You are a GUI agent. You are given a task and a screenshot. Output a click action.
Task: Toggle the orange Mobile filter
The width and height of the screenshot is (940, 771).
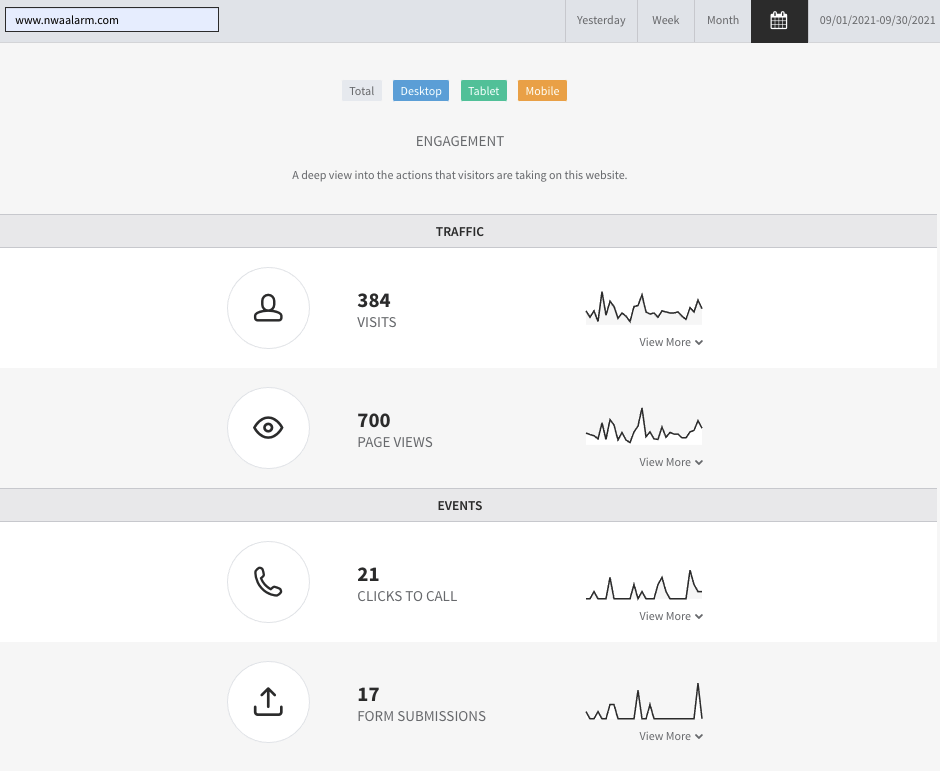point(543,91)
